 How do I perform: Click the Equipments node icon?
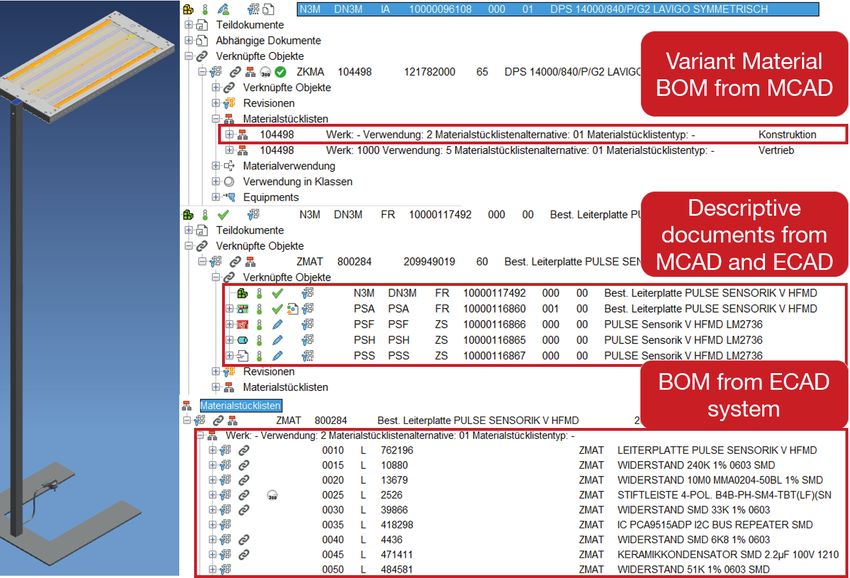(229, 197)
